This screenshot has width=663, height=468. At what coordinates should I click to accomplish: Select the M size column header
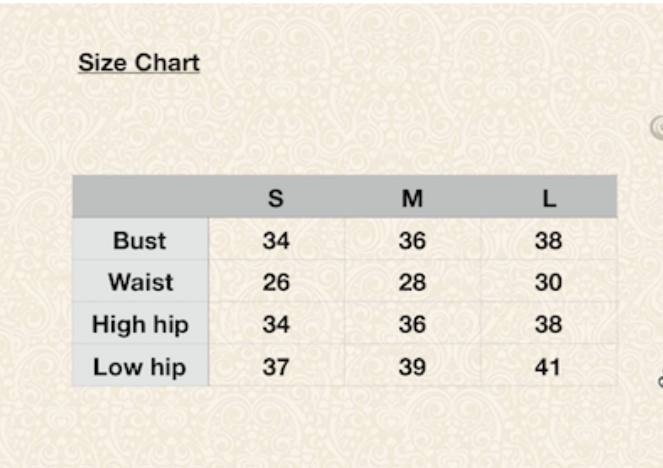click(412, 198)
